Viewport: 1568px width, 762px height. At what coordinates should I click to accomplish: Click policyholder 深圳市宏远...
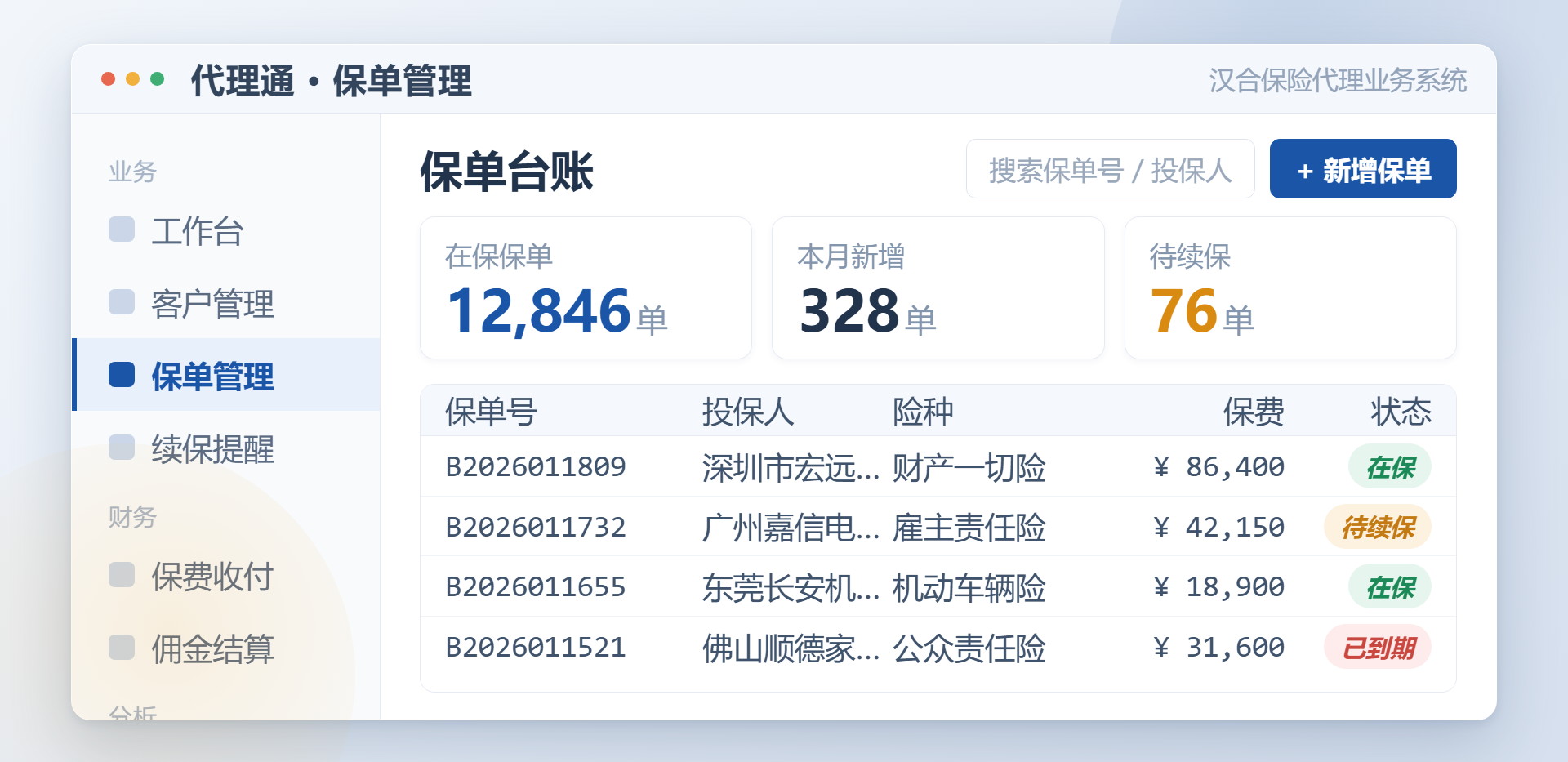coord(791,467)
